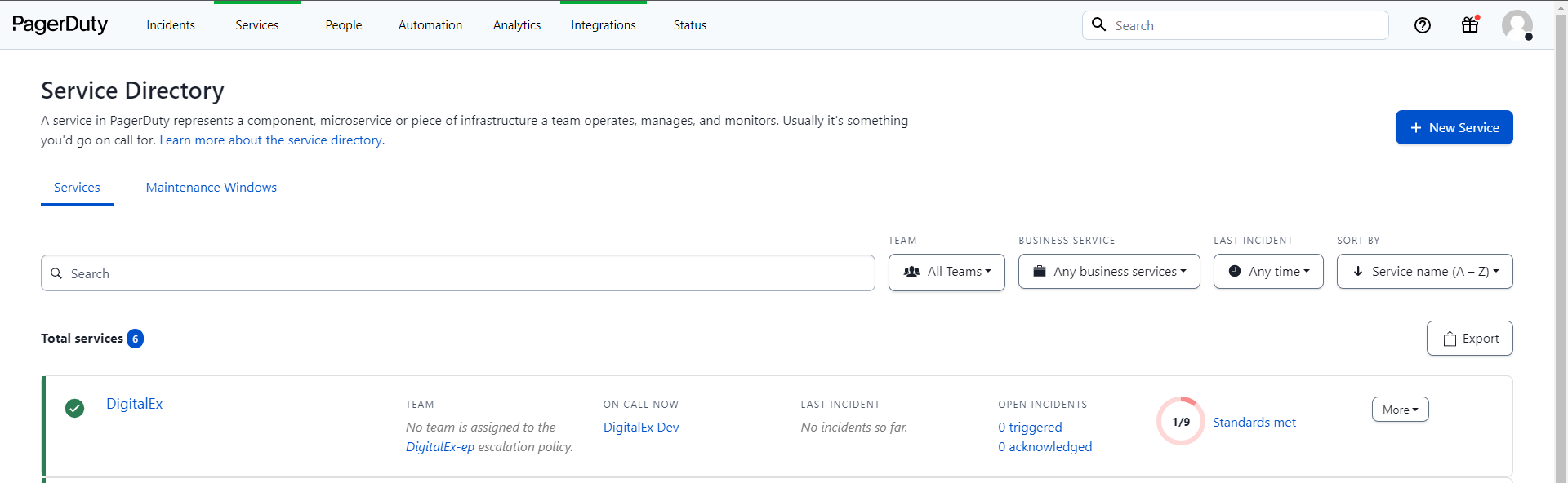Open the Any business services dropdown
The width and height of the screenshot is (1568, 483).
coord(1109,272)
